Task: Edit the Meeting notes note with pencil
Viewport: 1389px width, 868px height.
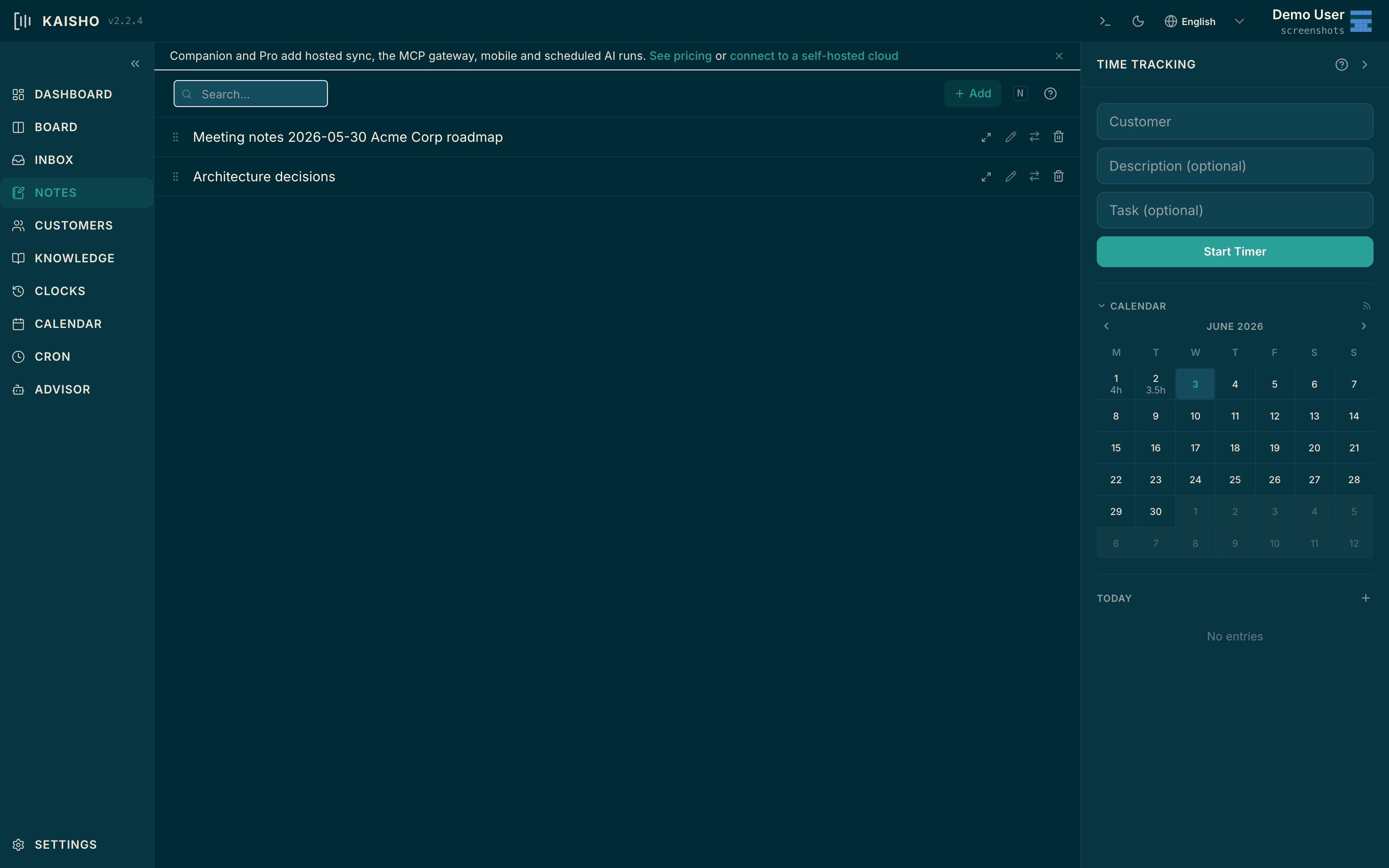Action: point(1011,136)
